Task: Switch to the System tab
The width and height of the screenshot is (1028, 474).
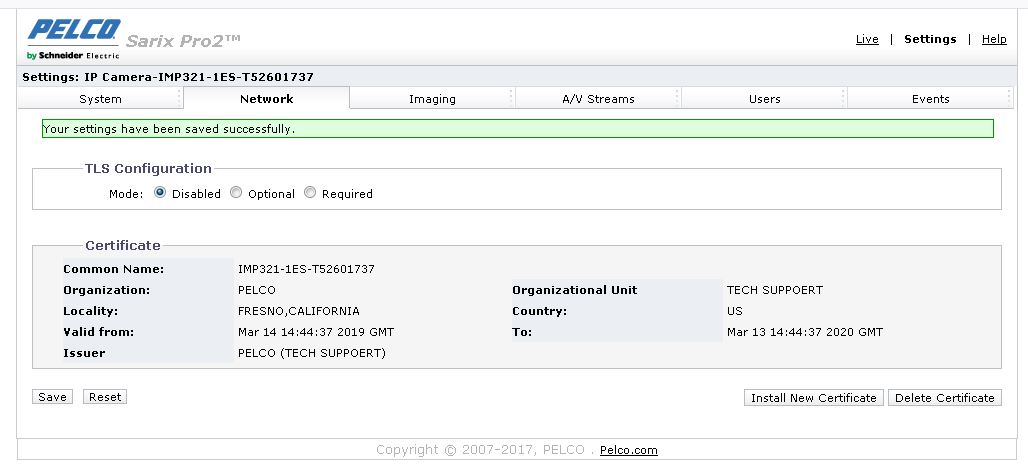Action: pyautogui.click(x=100, y=99)
